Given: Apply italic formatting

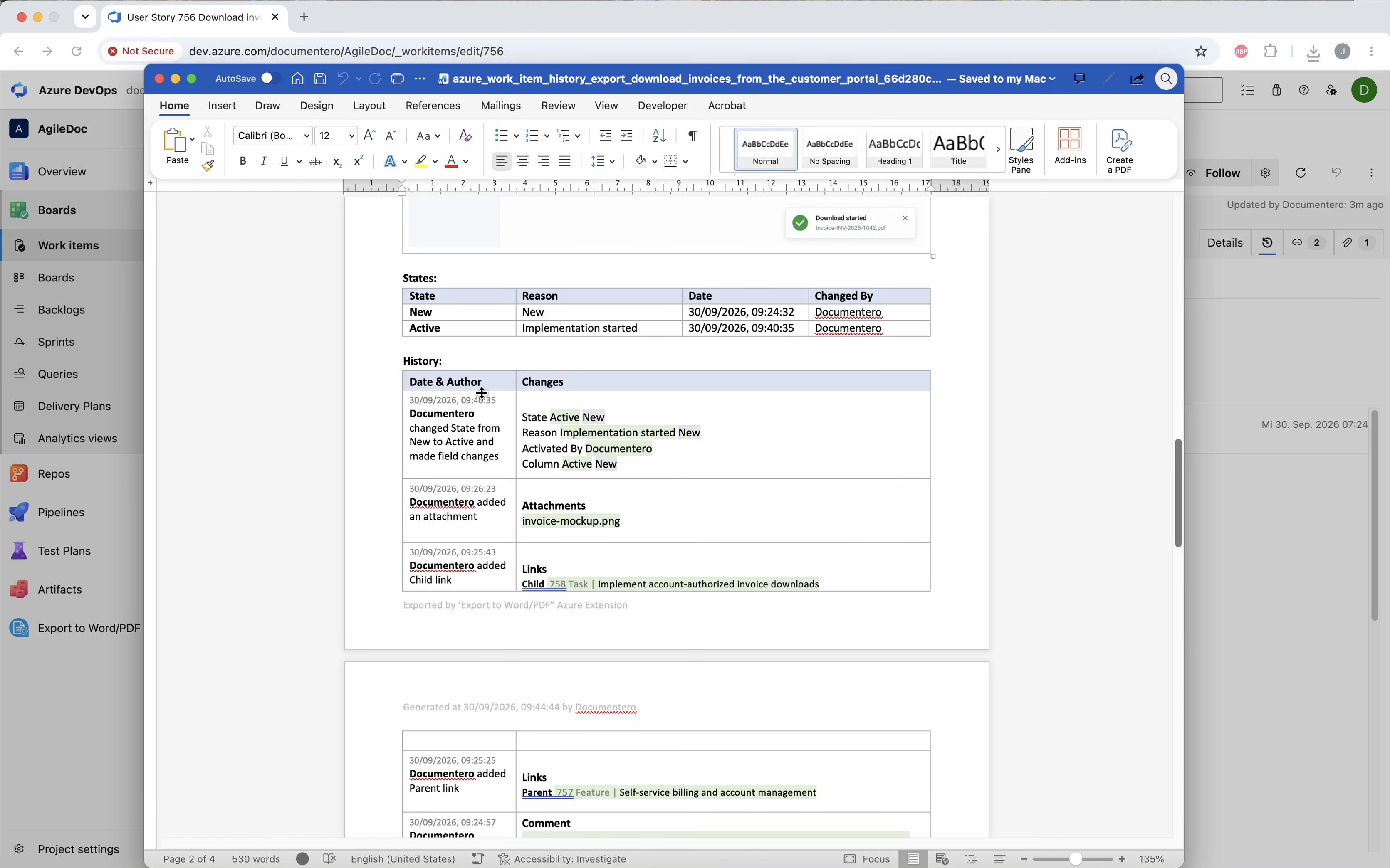Looking at the screenshot, I should 264,161.
